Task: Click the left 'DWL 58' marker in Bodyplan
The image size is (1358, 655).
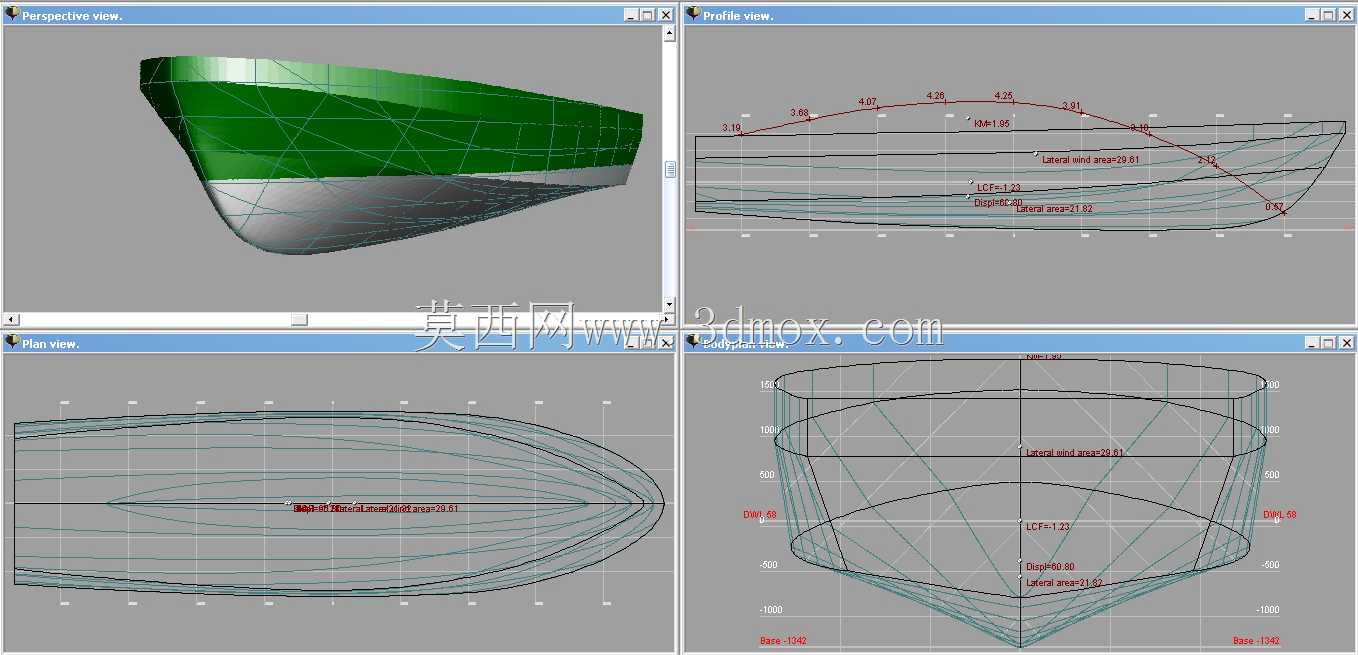Action: (x=760, y=515)
